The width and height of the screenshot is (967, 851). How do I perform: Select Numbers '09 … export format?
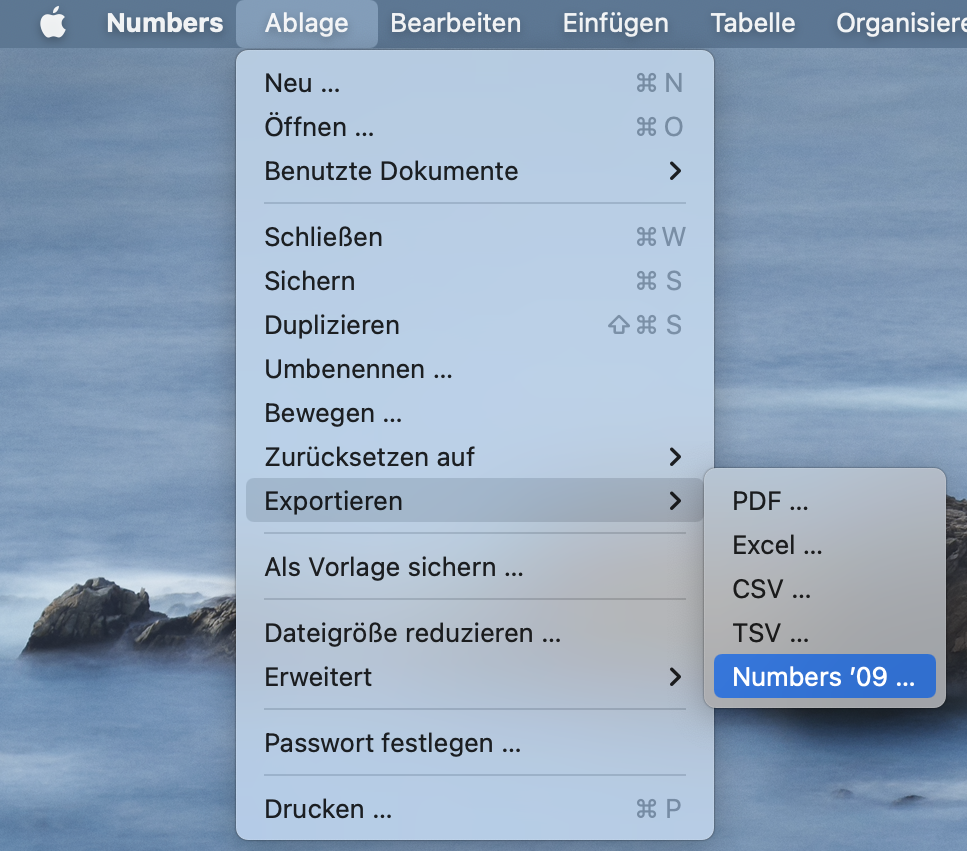click(x=823, y=677)
